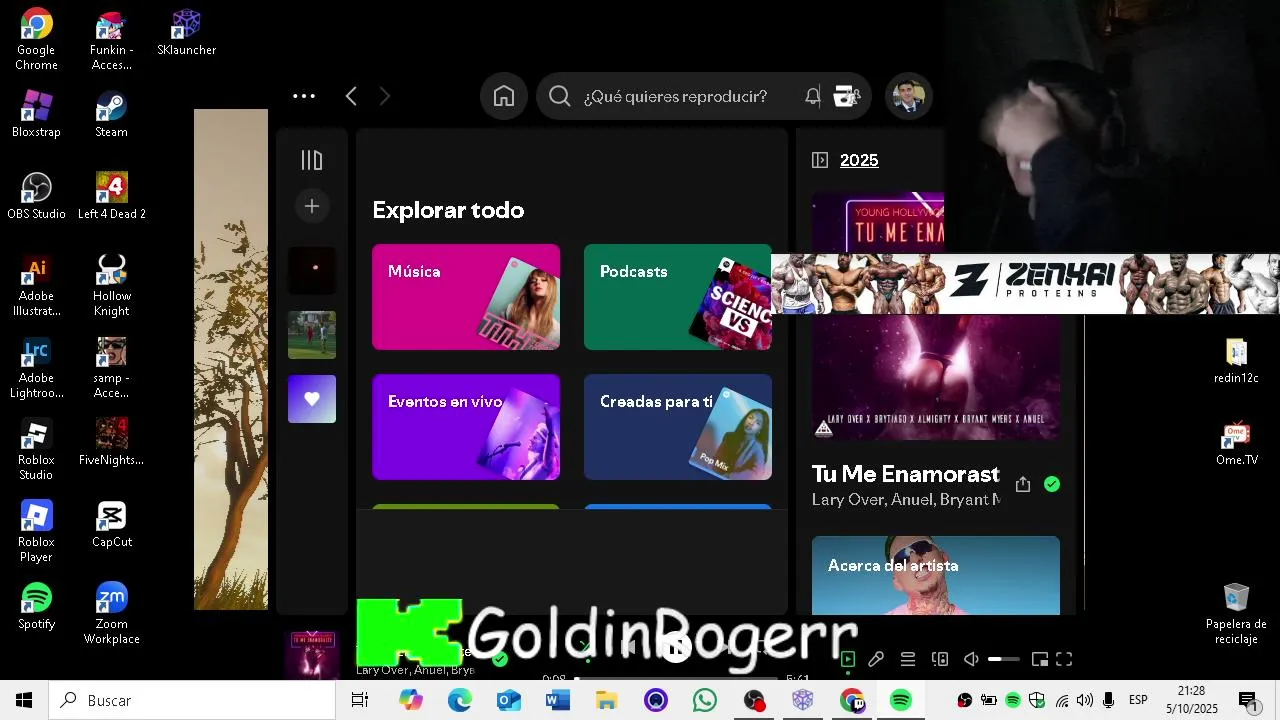1280x720 pixels.
Task: Open Steam desktop shortcut
Action: coord(111,115)
